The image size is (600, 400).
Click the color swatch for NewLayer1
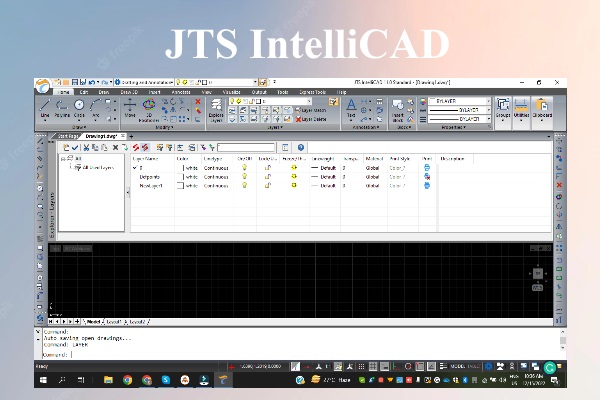click(180, 186)
